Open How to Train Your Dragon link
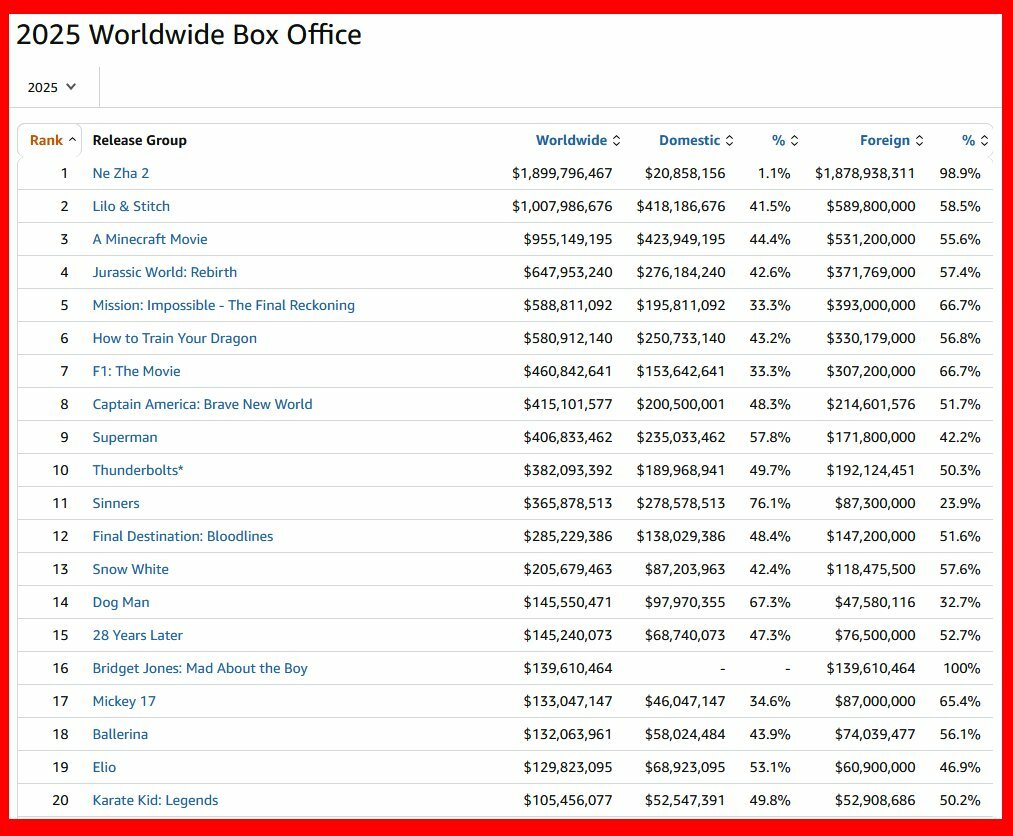Viewport: 1013px width, 836px height. [x=174, y=338]
